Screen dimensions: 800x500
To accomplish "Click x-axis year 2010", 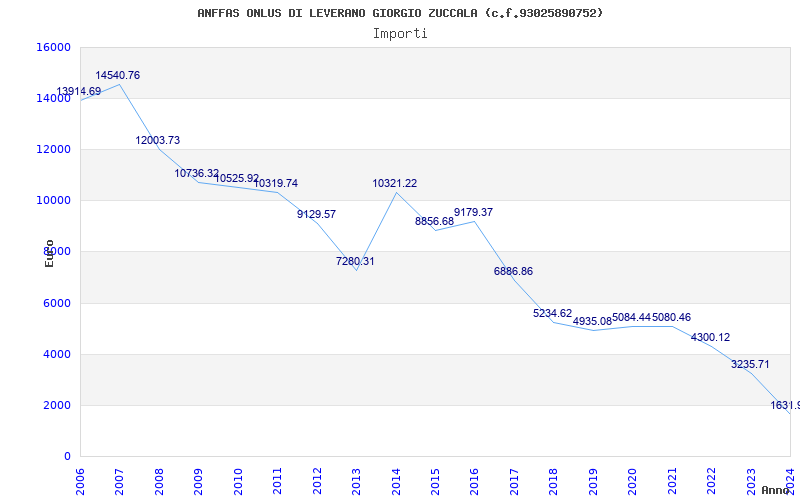I will point(238,480).
